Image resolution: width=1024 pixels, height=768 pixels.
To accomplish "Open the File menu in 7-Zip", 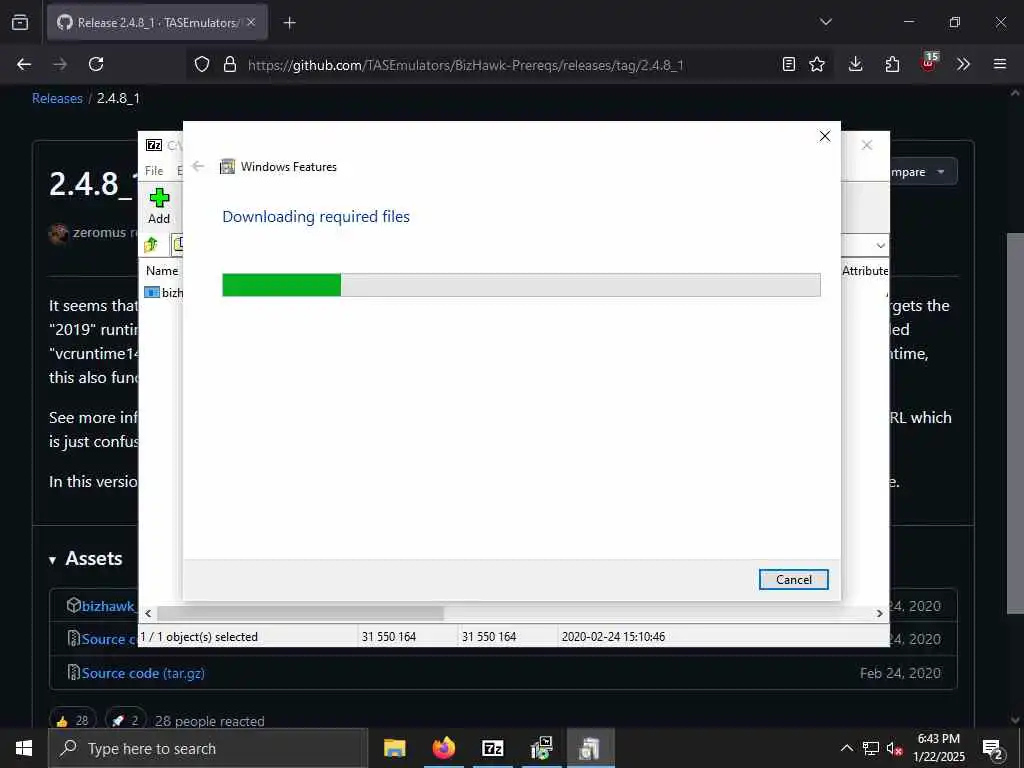I will point(154,170).
